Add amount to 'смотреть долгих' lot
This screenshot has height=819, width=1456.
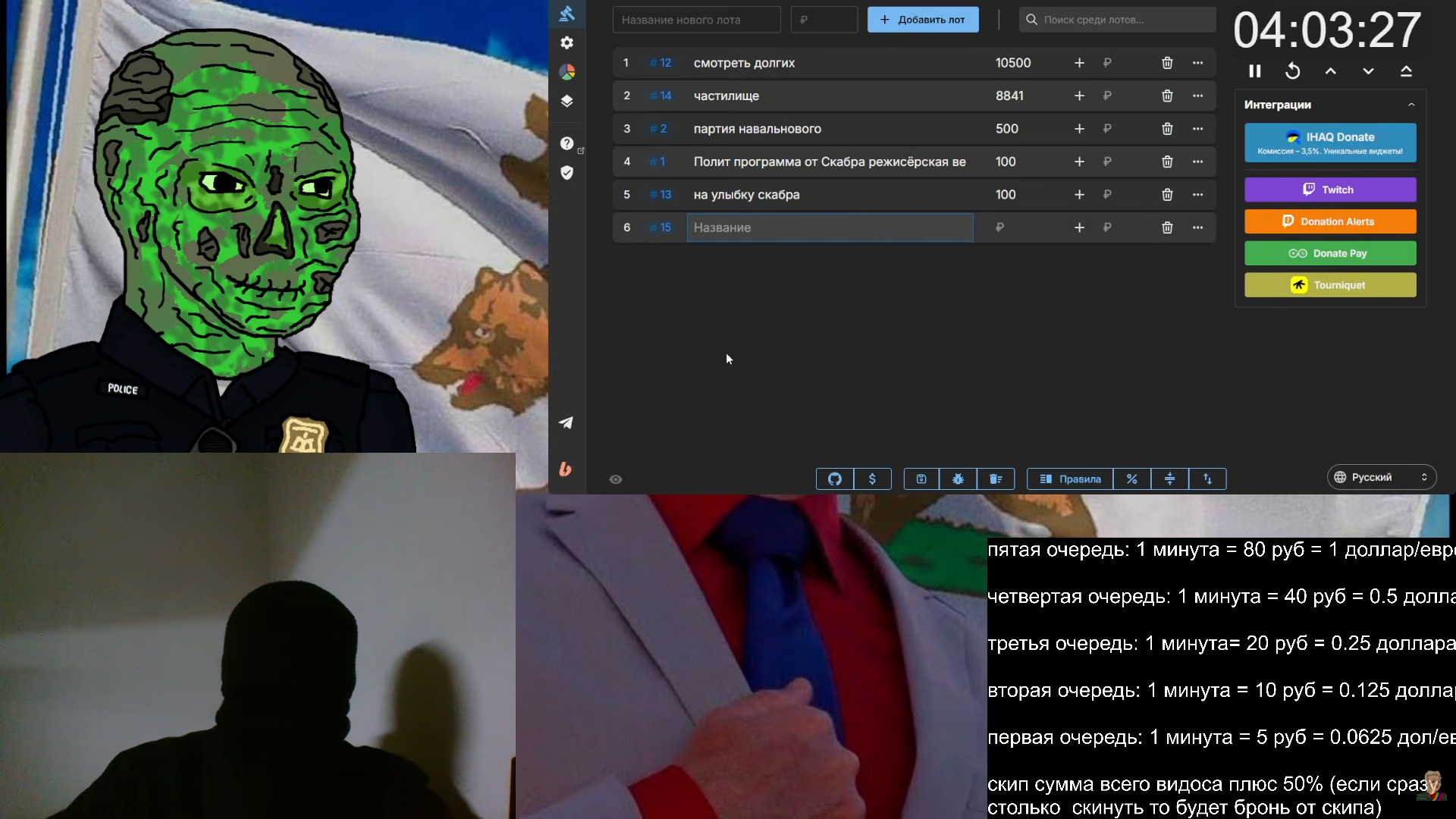pyautogui.click(x=1079, y=63)
